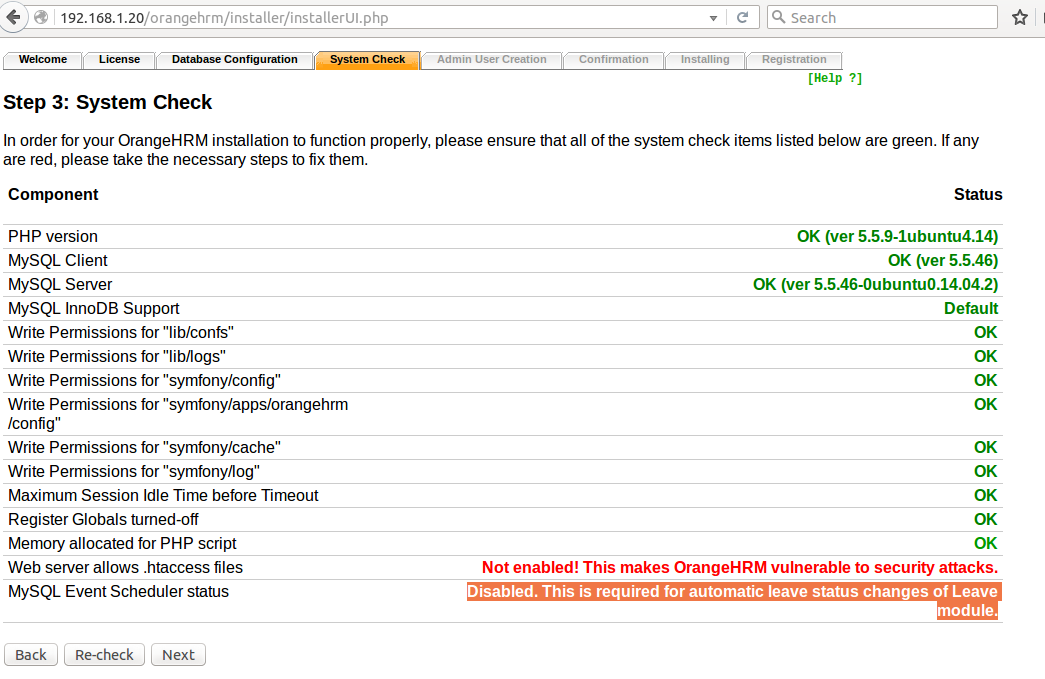
Task: Open the License tab
Action: coord(119,59)
